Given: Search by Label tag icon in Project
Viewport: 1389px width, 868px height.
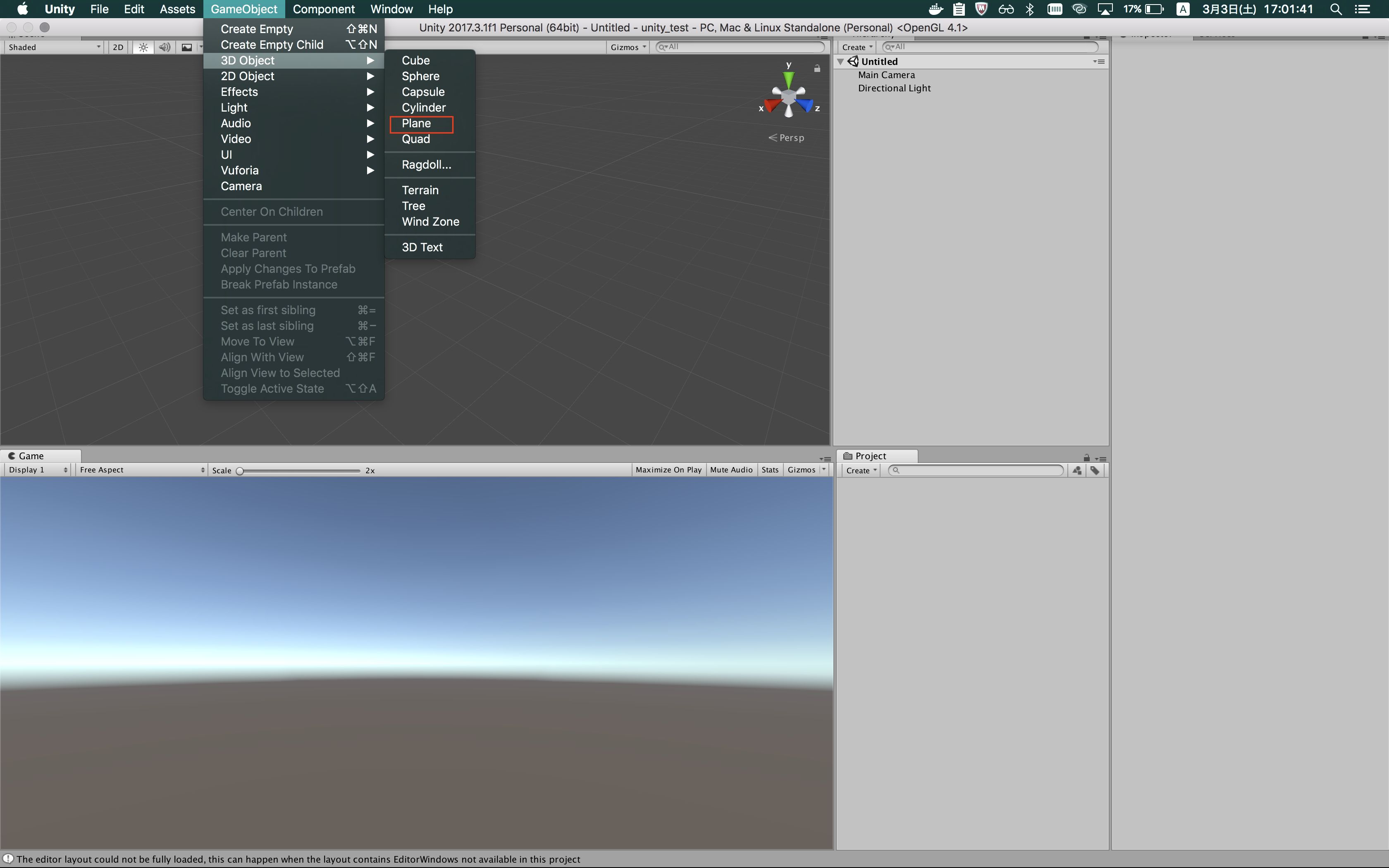Looking at the screenshot, I should click(1095, 470).
